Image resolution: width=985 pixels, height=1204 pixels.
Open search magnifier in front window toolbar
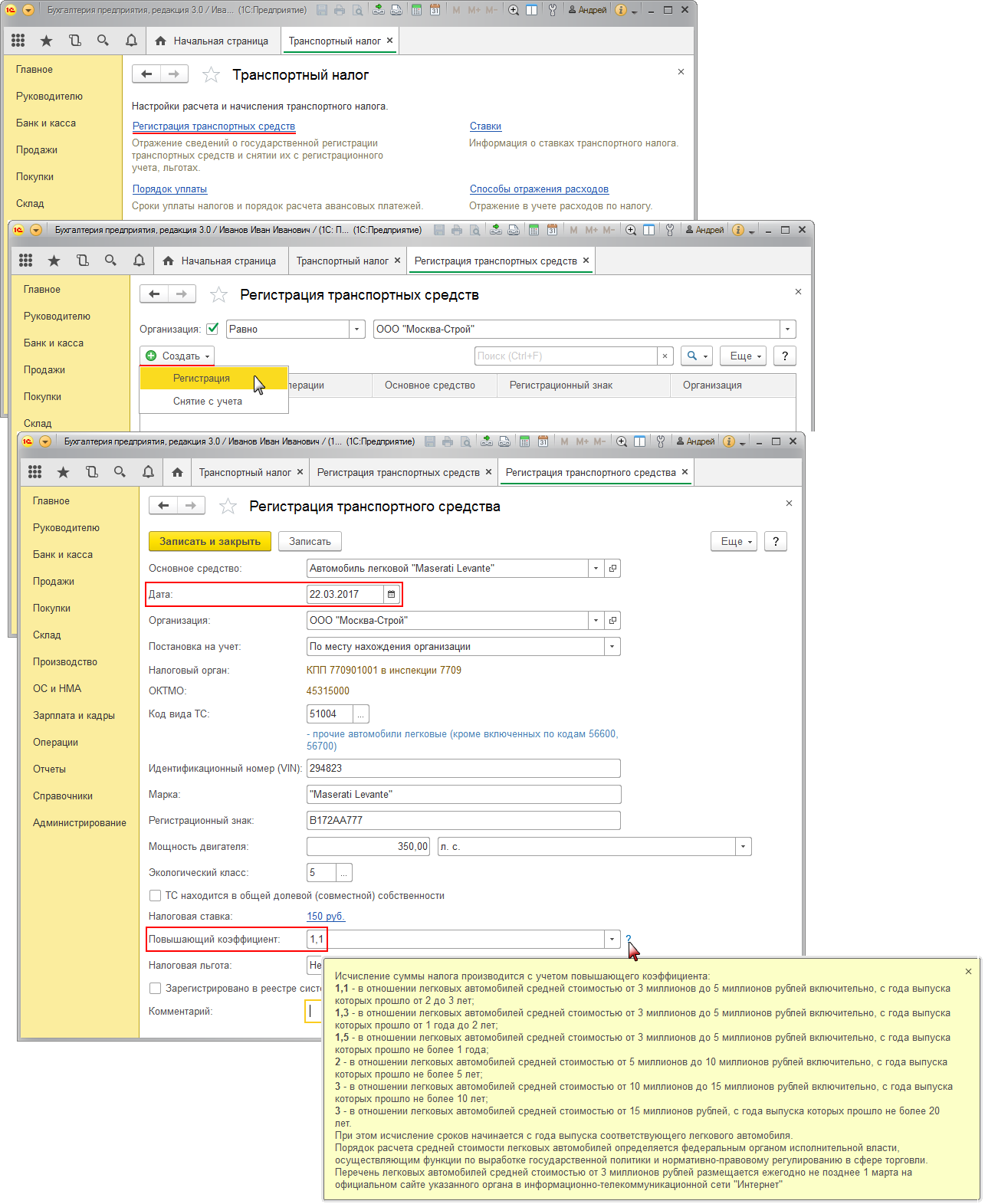coord(120,472)
